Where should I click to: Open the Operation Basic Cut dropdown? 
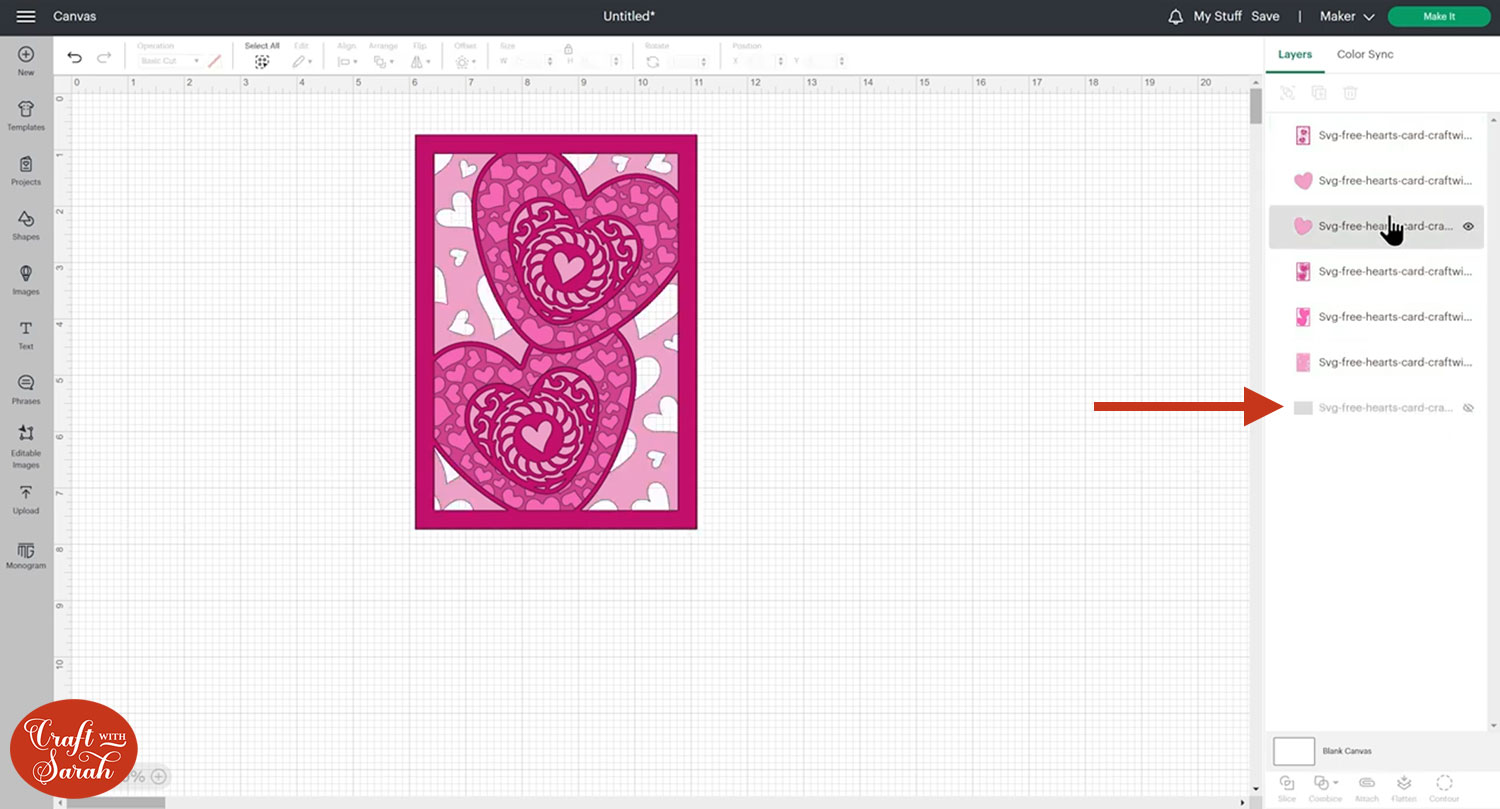pyautogui.click(x=169, y=61)
